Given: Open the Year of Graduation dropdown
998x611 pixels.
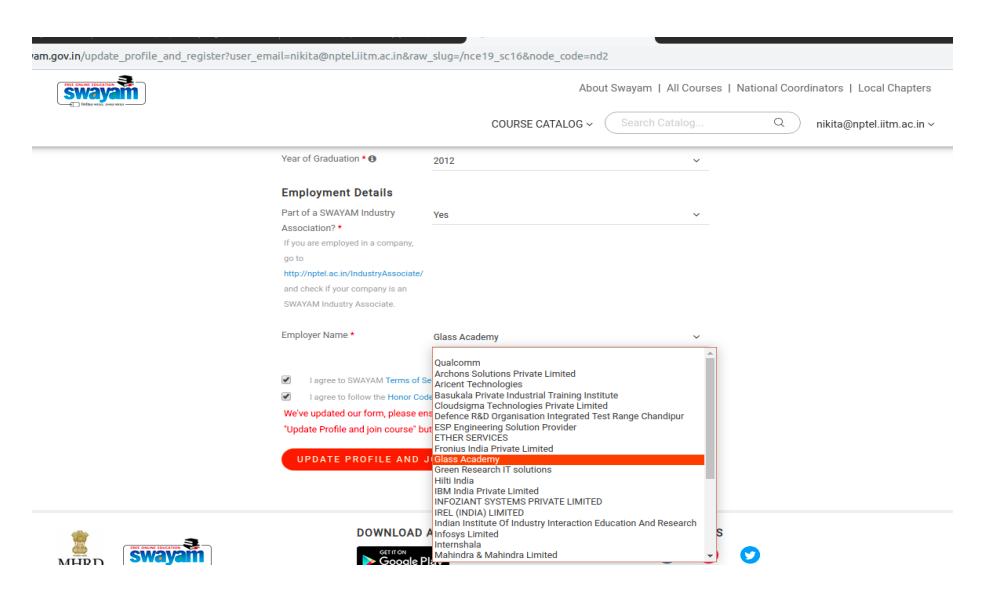Looking at the screenshot, I should (x=570, y=160).
